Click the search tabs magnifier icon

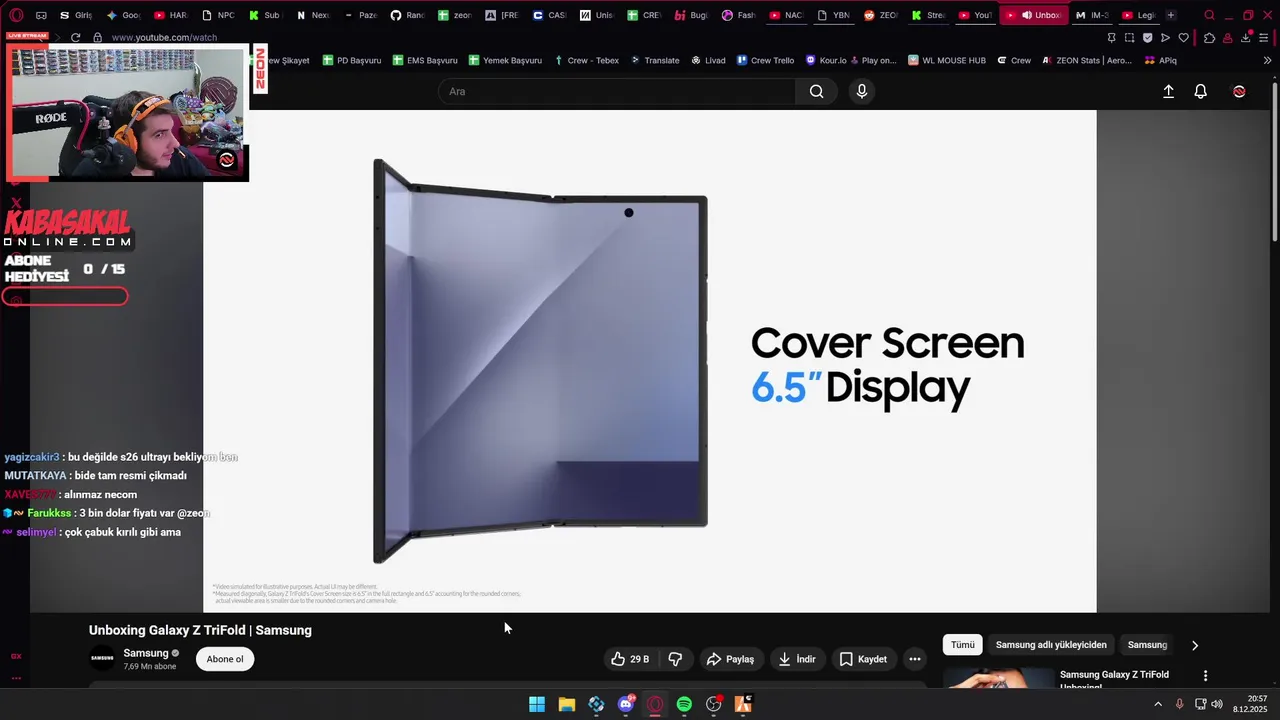coord(1210,15)
